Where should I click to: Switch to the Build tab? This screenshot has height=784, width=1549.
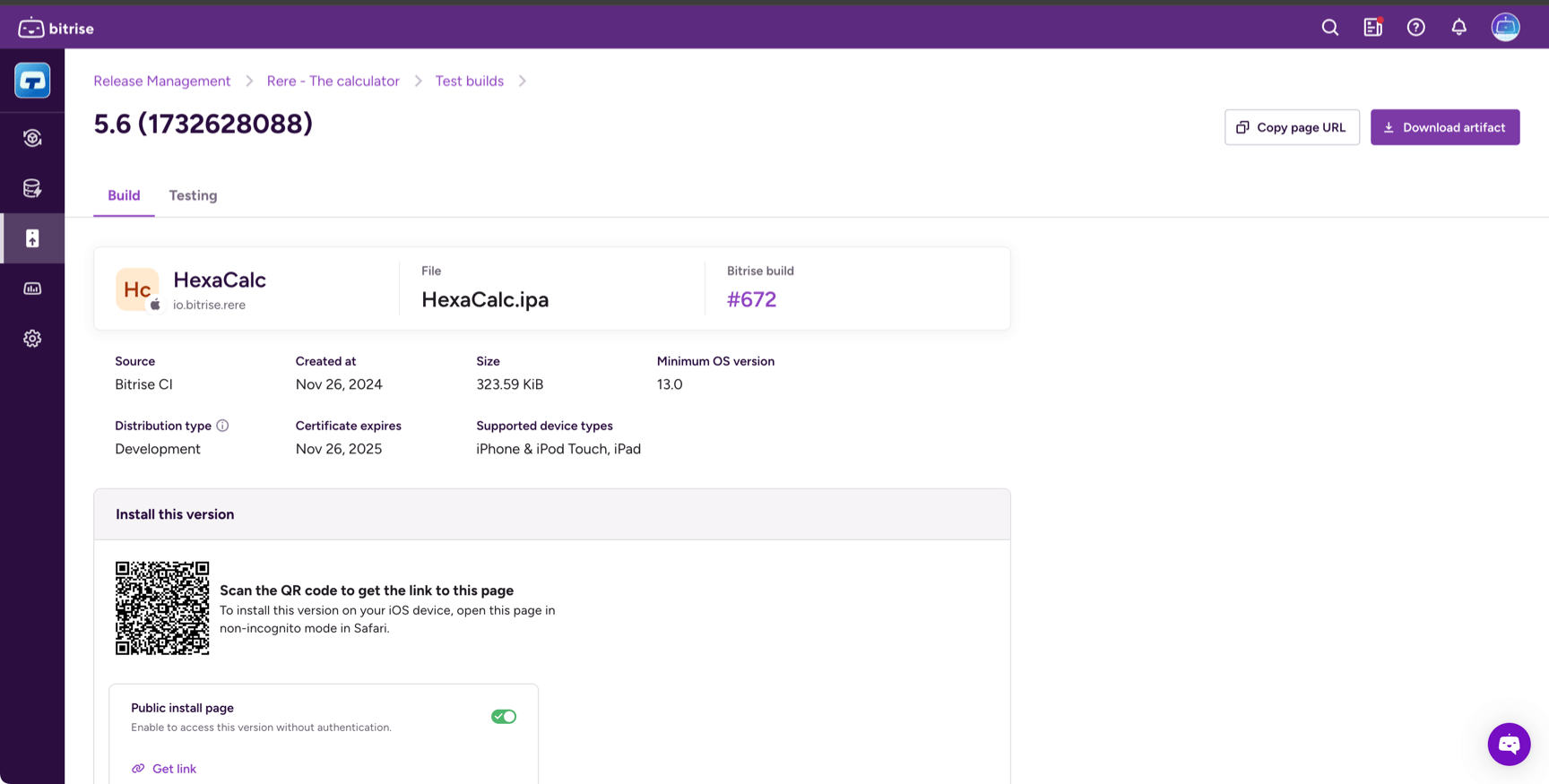pos(124,195)
